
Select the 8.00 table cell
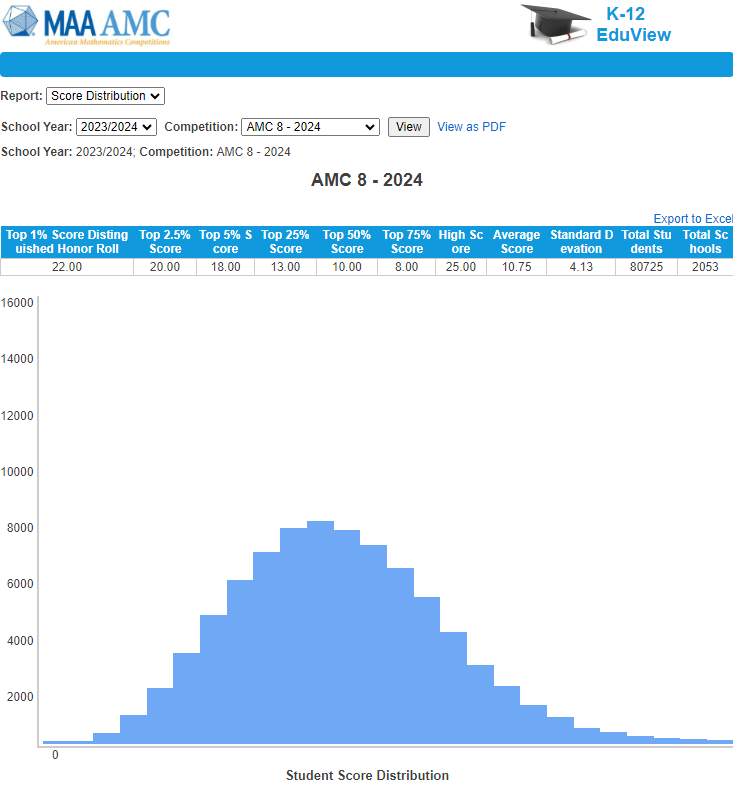[407, 267]
